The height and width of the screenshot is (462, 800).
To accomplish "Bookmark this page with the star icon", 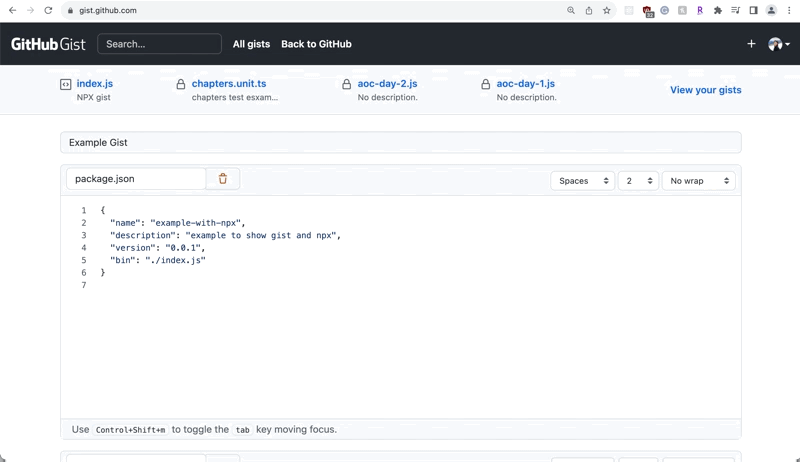I will (606, 10).
